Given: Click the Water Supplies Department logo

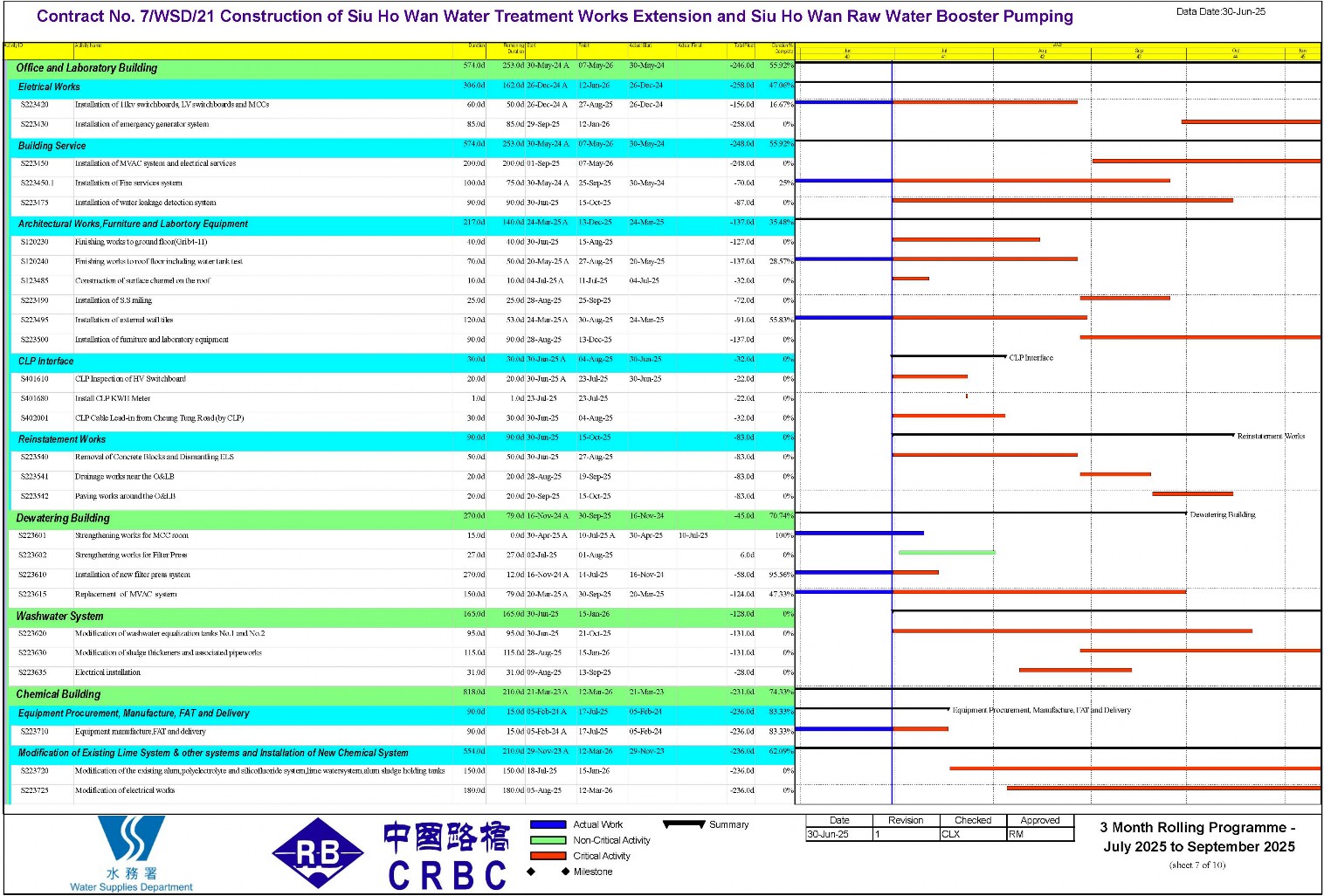Looking at the screenshot, I should [131, 853].
